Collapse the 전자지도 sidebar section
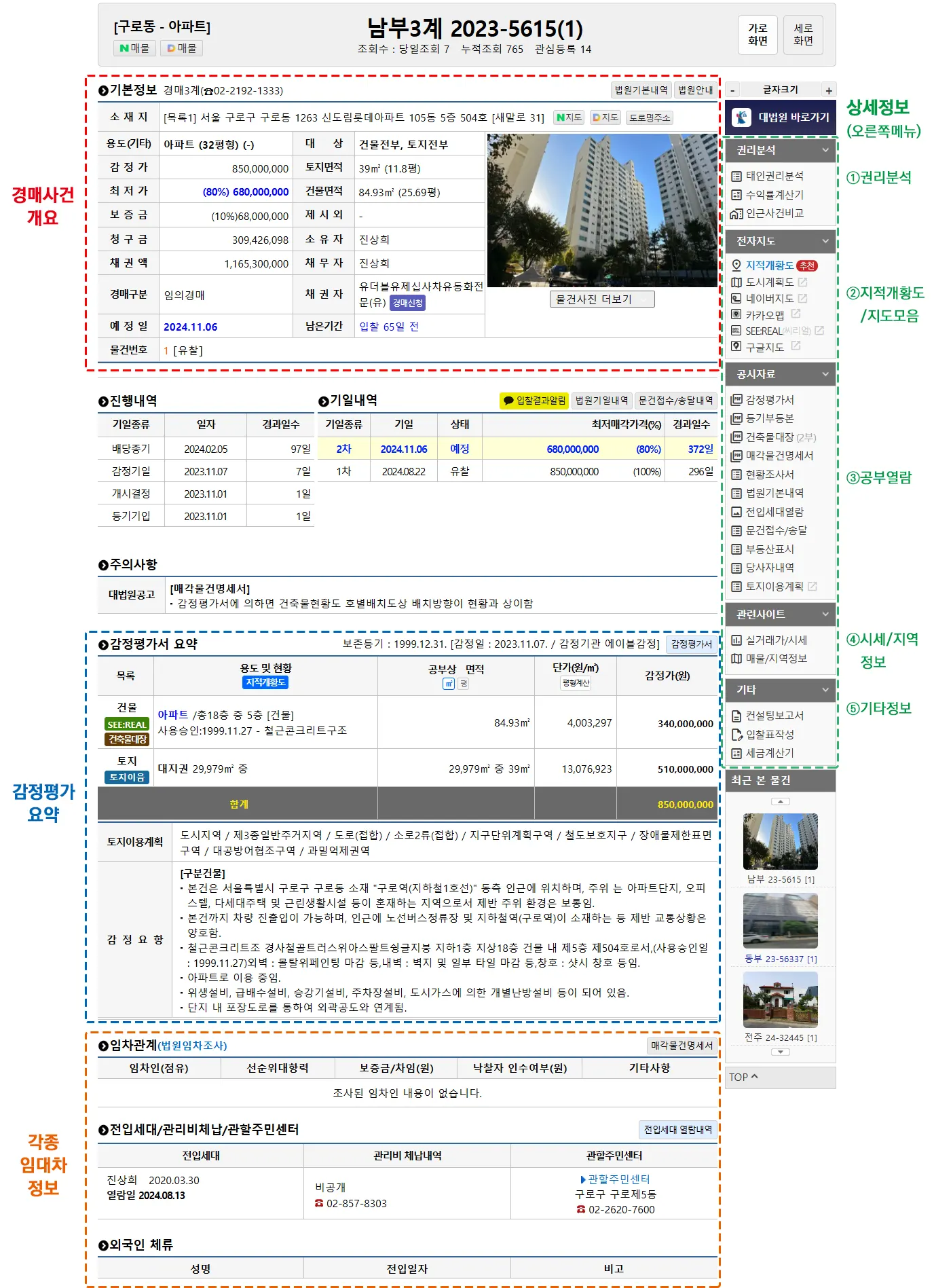Viewport: 934px width, 1288px height. (x=825, y=241)
